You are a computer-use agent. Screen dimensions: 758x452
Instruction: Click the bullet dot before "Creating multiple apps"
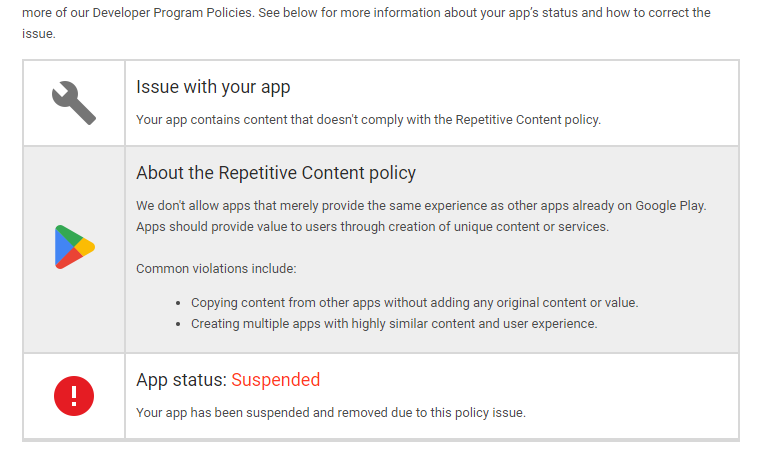tap(178, 324)
